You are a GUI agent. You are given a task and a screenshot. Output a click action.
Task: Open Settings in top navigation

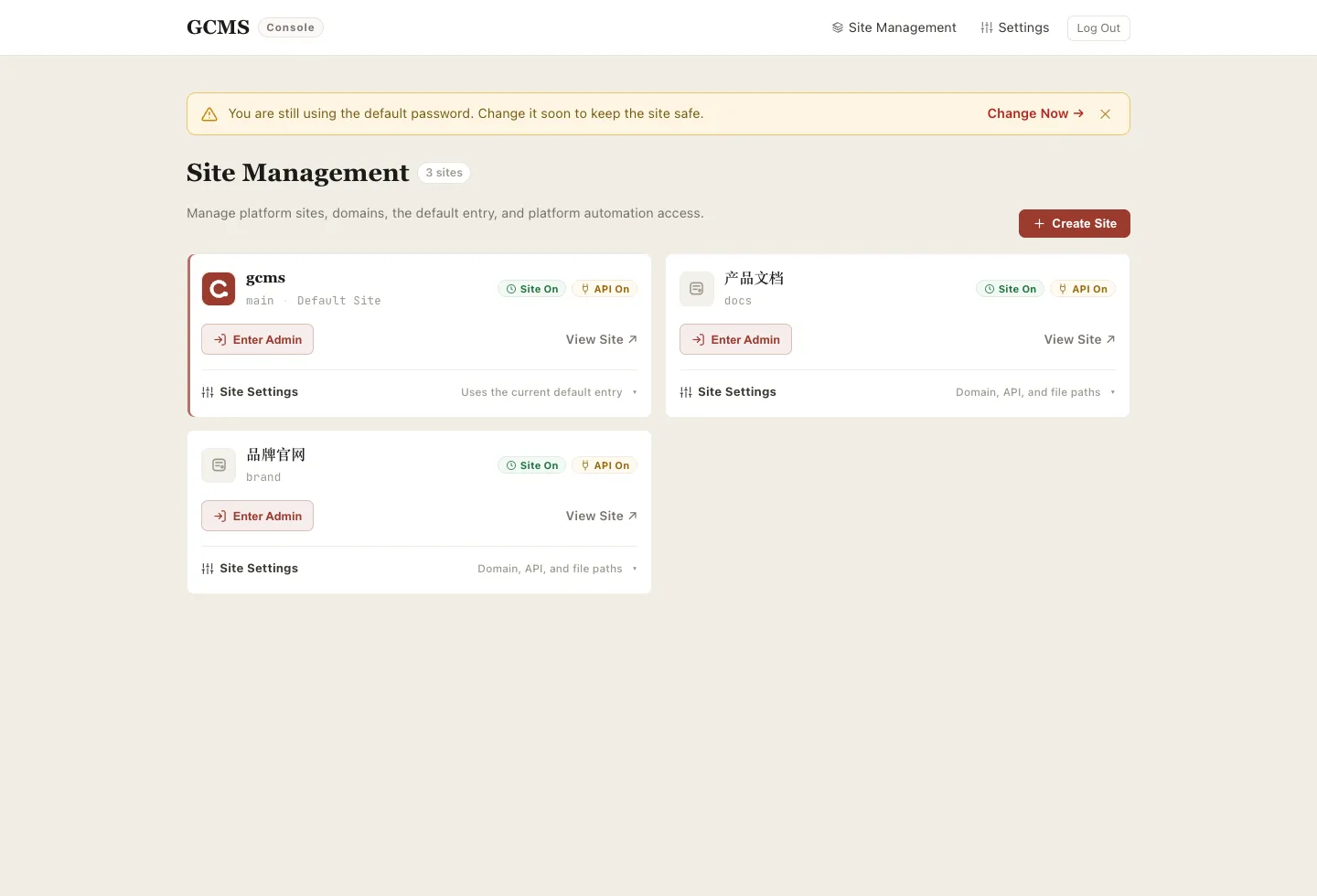pyautogui.click(x=1014, y=27)
